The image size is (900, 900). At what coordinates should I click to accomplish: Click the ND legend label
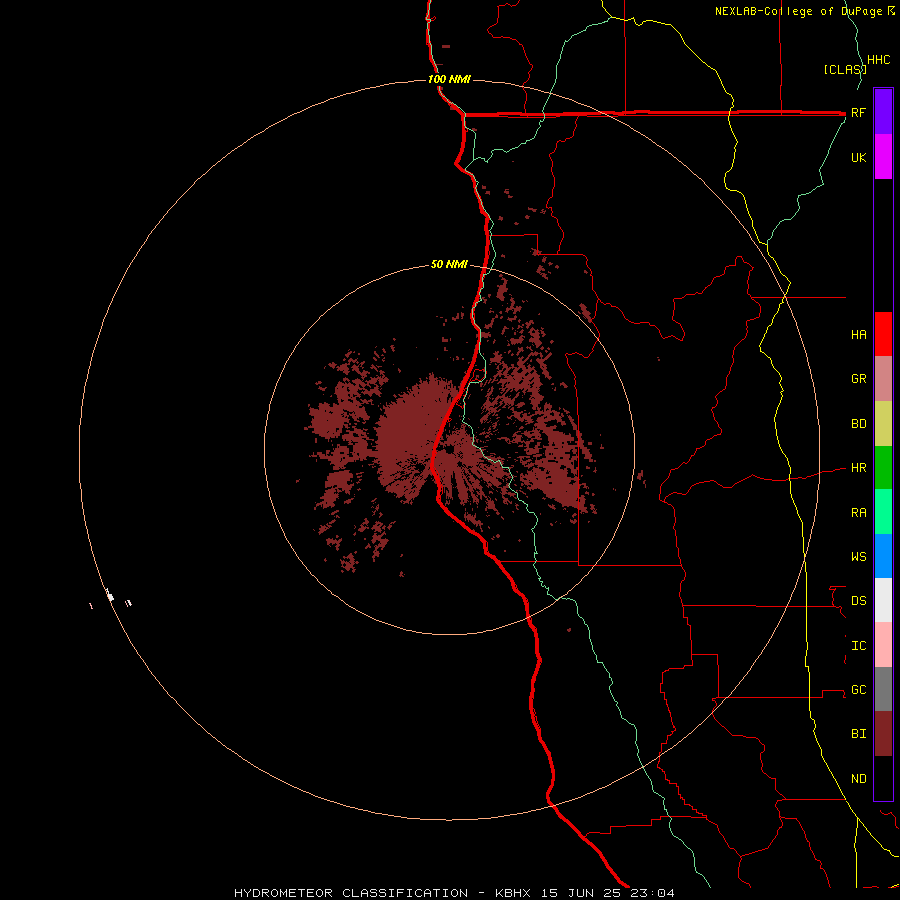coord(858,778)
